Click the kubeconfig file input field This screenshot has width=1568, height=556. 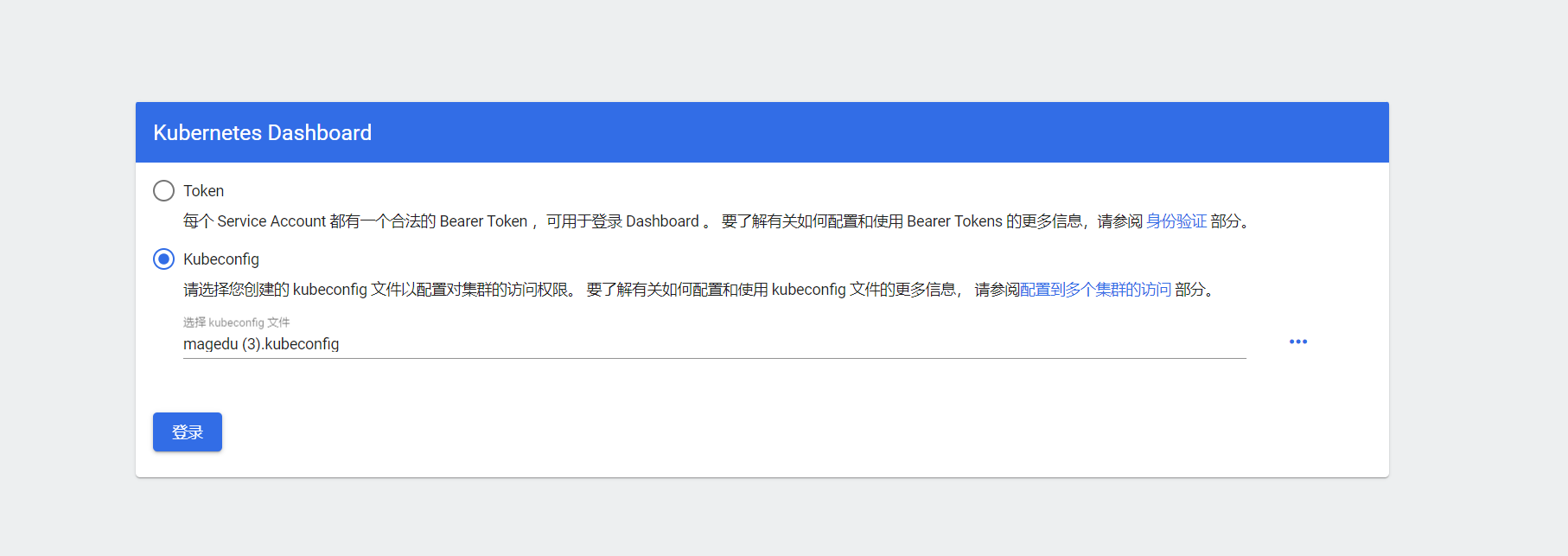pos(714,344)
